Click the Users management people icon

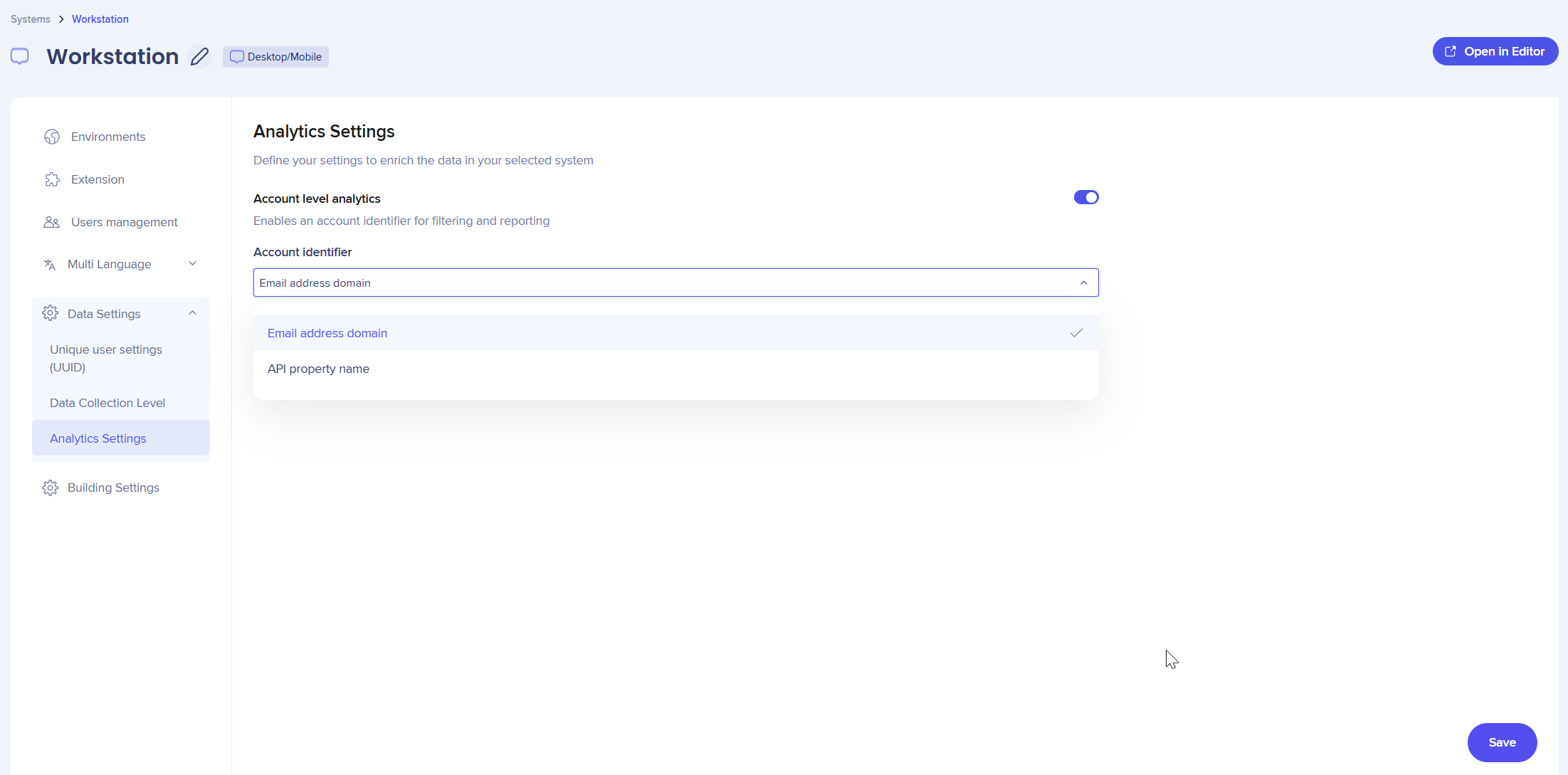[52, 222]
